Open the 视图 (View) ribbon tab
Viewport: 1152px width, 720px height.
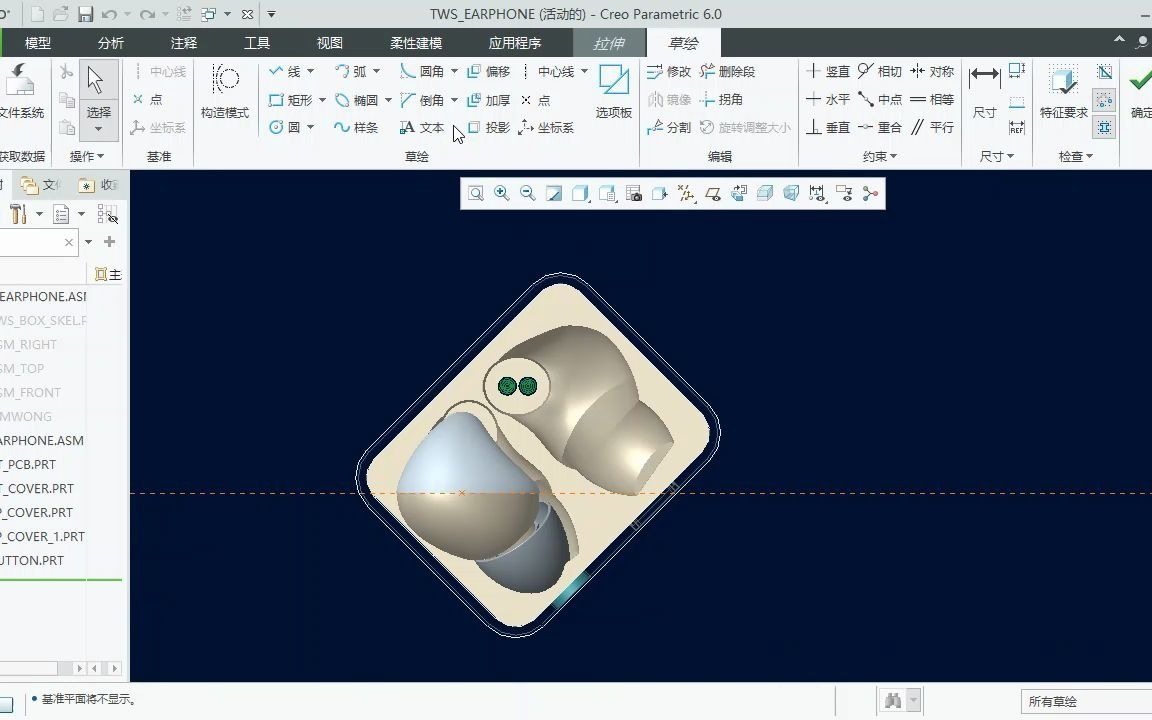click(329, 43)
